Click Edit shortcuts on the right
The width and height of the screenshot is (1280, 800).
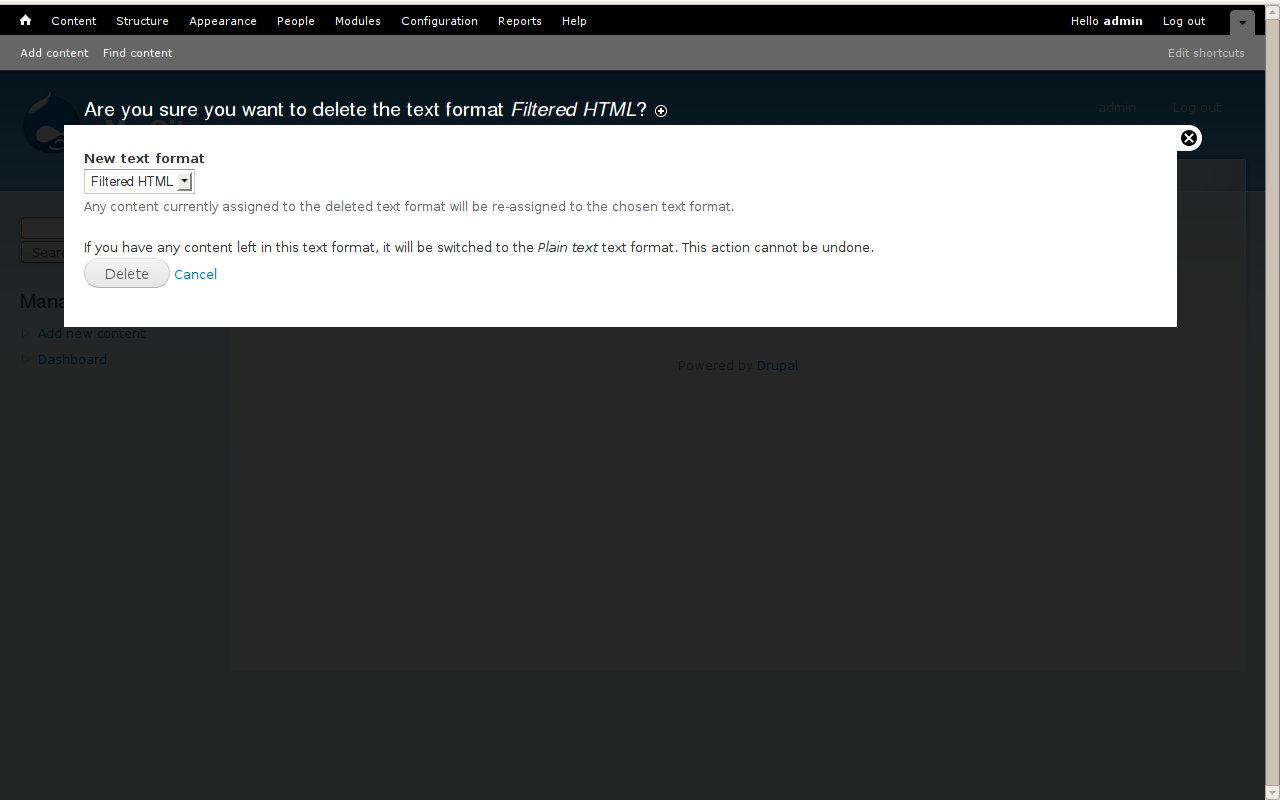[x=1206, y=53]
